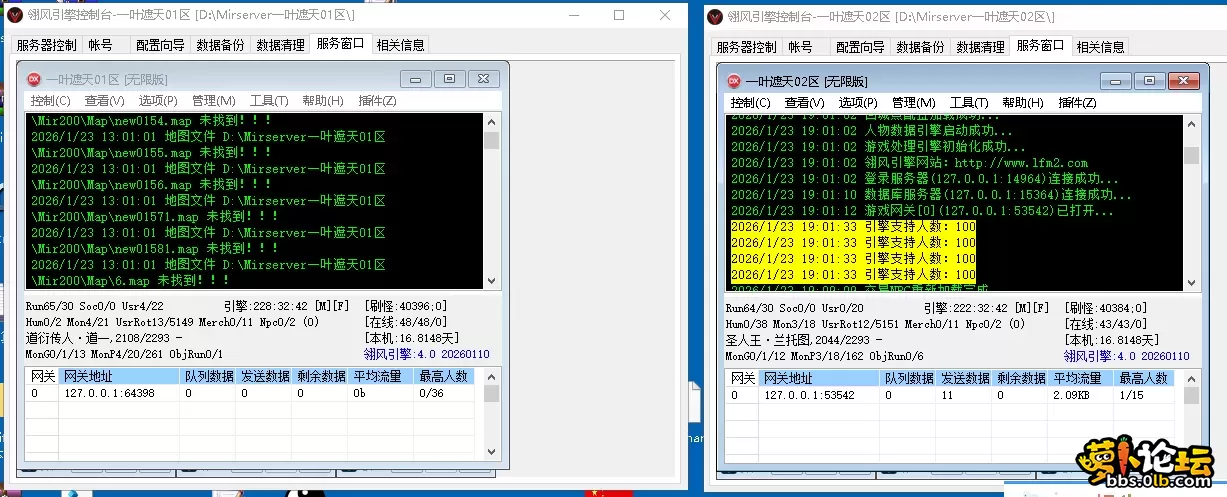Open 管理(M) menu in 一叶遮天01区 window
The image size is (1227, 497).
213,101
